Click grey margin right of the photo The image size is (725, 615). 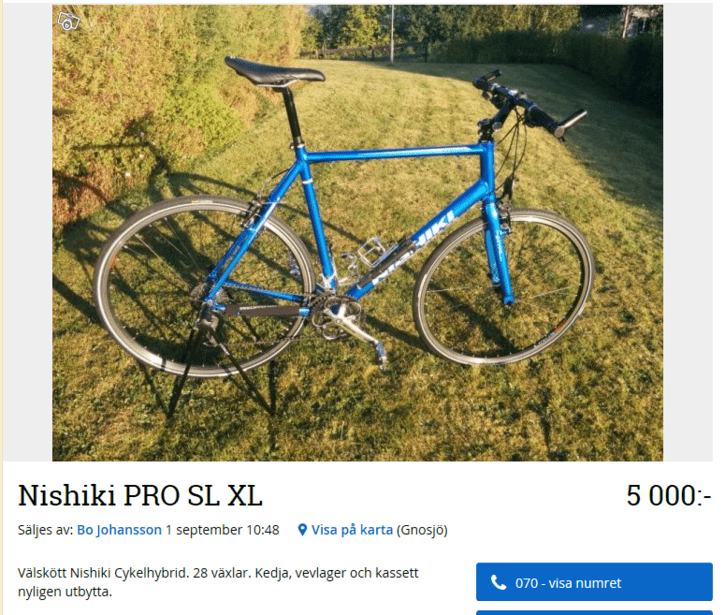click(688, 233)
